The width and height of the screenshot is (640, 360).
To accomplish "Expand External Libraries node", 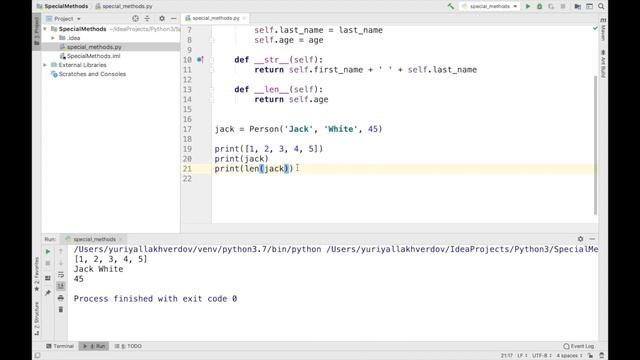I will tap(45, 65).
